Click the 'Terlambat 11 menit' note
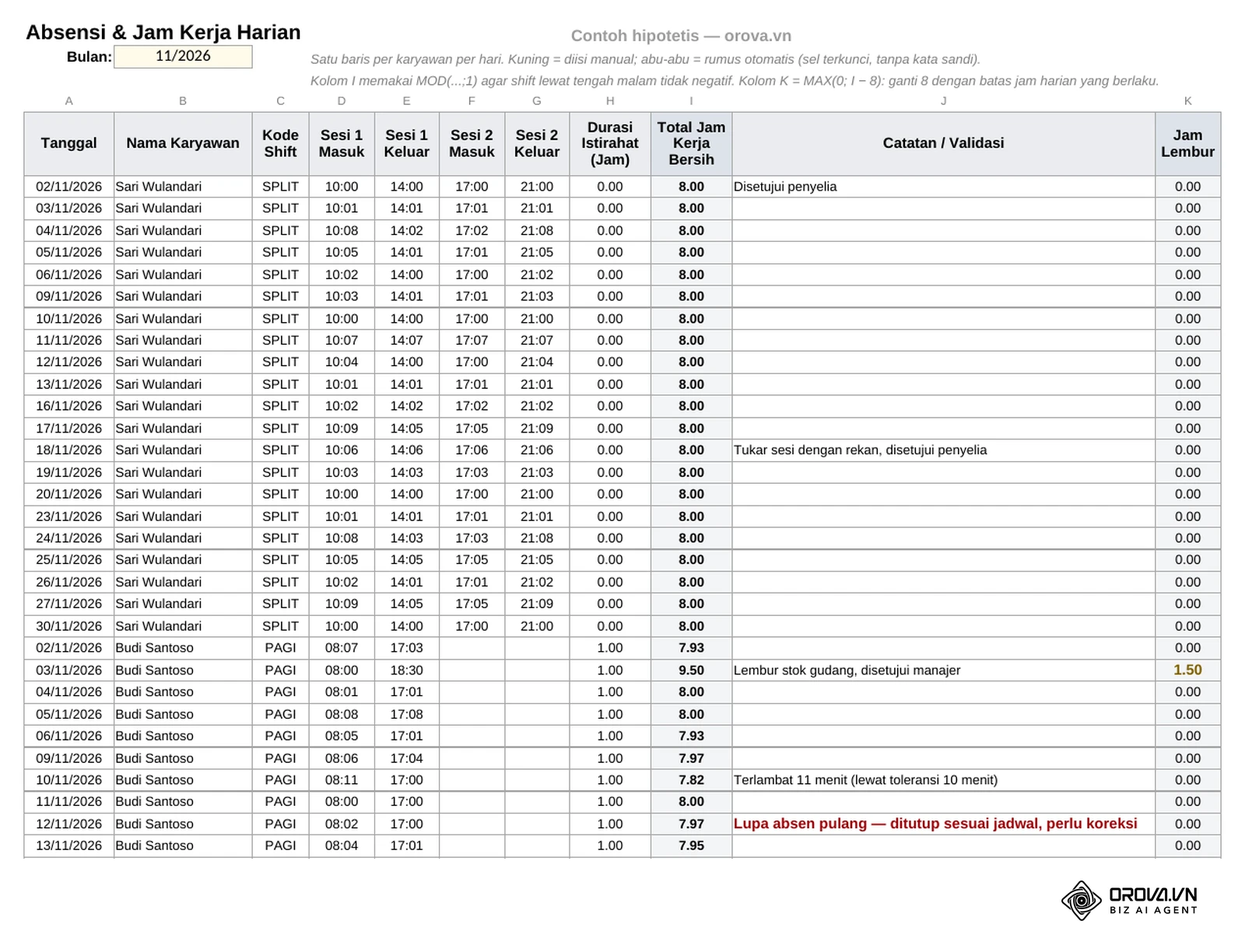Screen dimensions: 1245x952 [865, 780]
